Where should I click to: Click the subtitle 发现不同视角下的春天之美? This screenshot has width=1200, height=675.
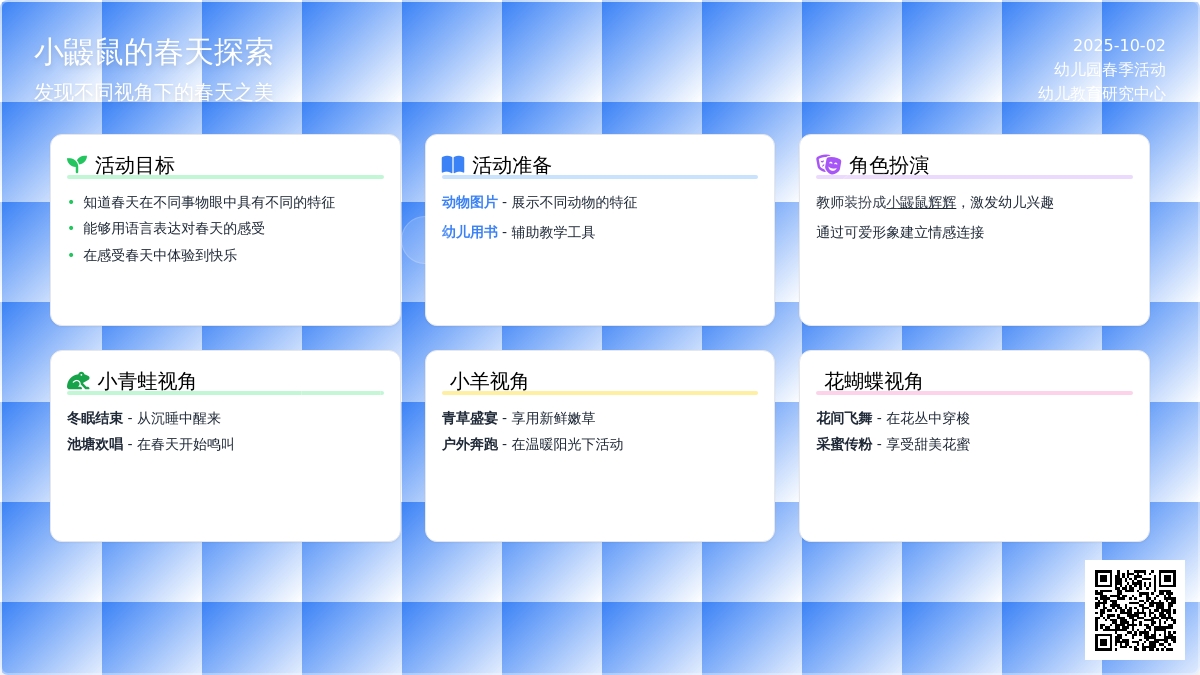coord(154,92)
